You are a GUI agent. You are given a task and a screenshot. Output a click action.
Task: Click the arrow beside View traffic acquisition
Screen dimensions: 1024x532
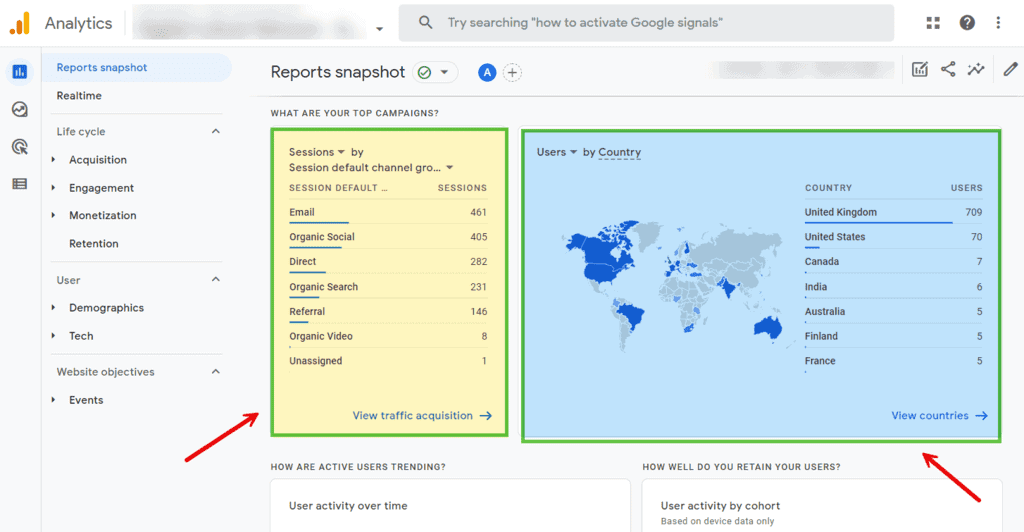coord(486,416)
